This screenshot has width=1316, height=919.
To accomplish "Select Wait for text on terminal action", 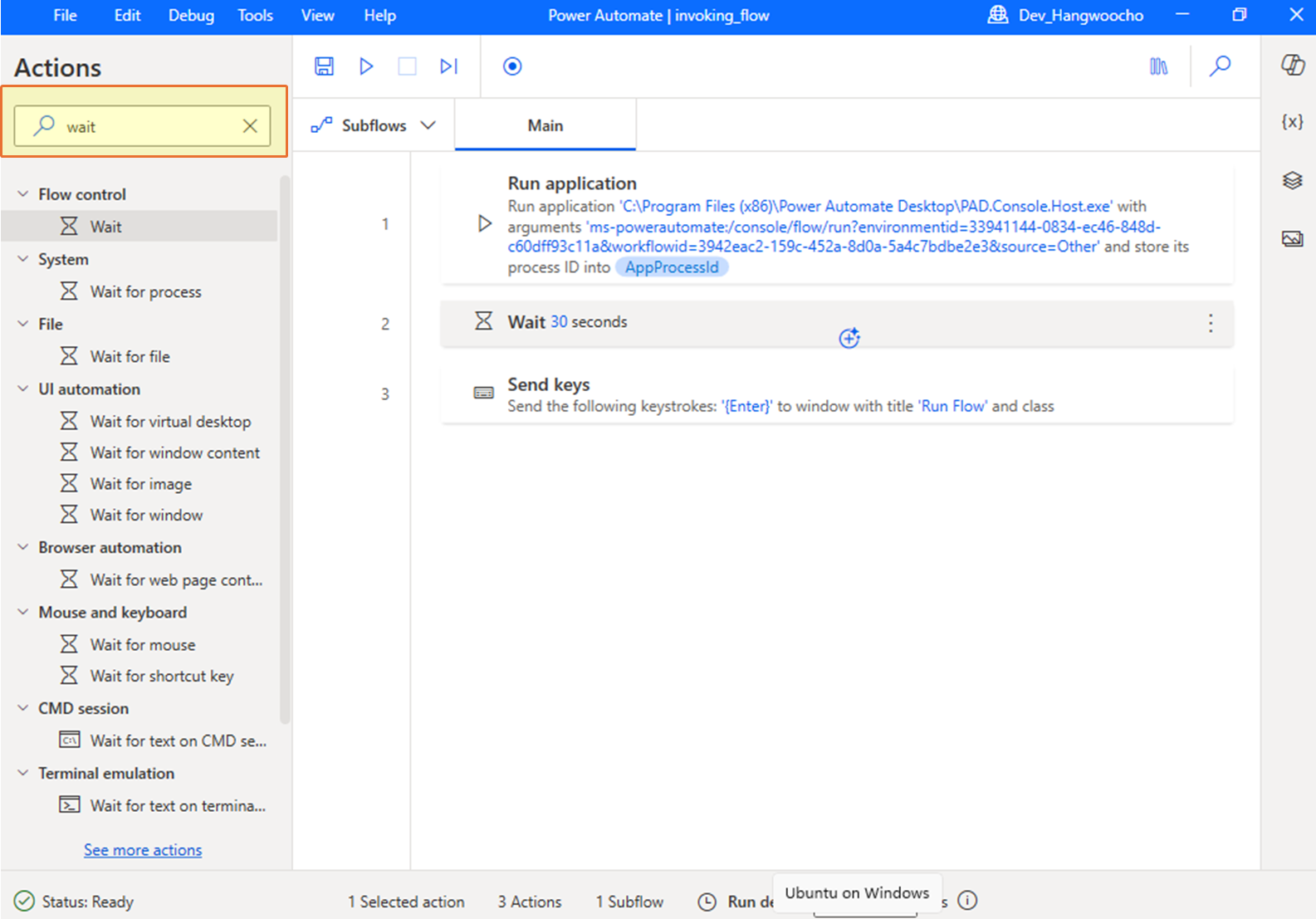I will point(139,805).
